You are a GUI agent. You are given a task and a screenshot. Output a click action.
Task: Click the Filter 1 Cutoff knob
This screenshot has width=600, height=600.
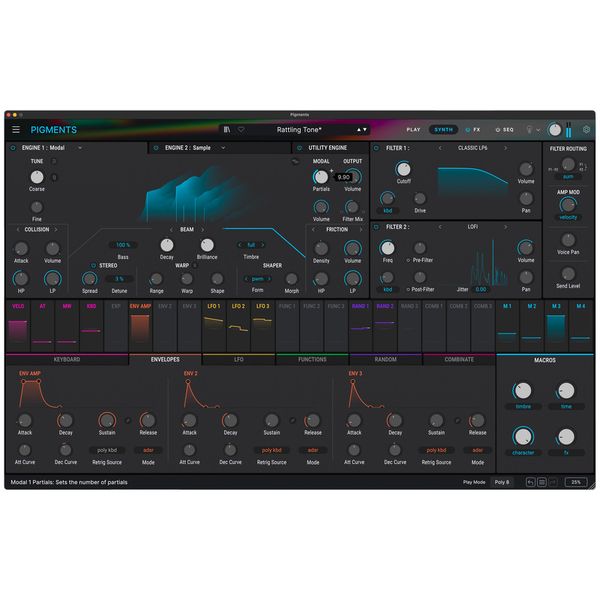tap(403, 169)
